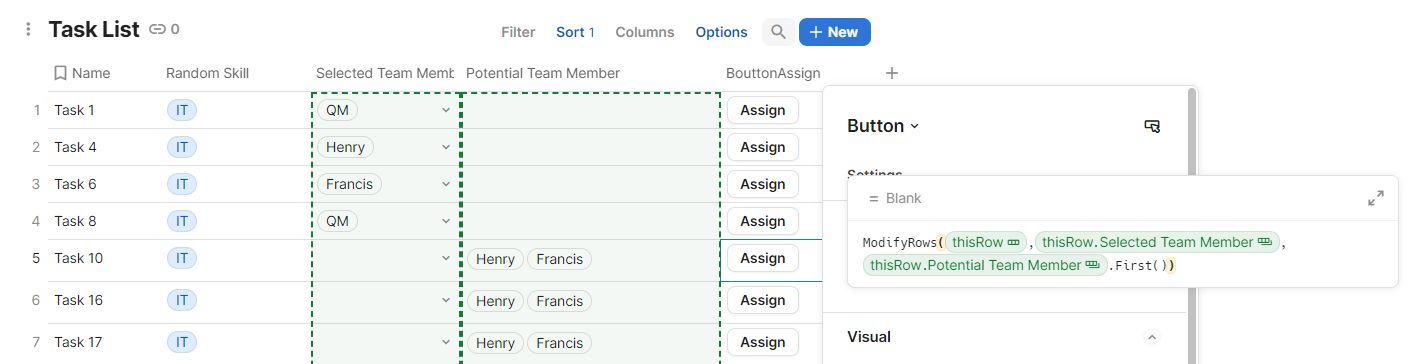
Task: Click the Potential Team Member column header
Action: click(543, 73)
